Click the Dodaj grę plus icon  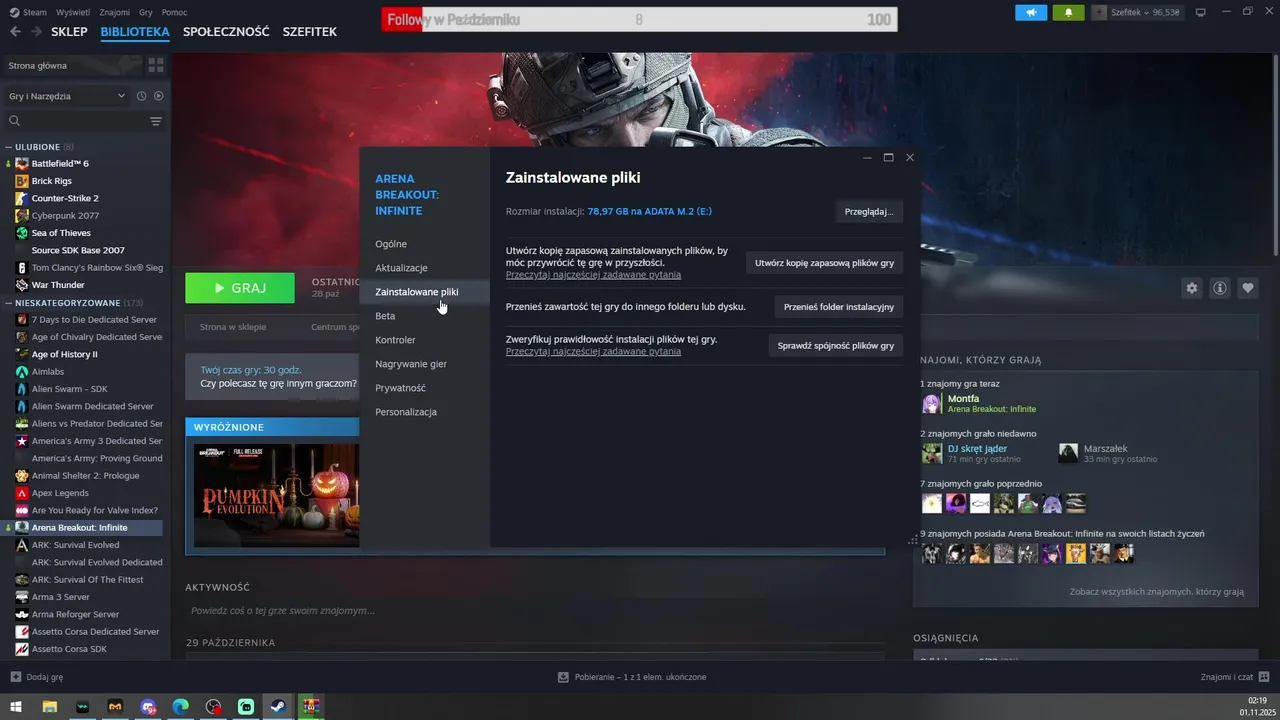point(15,677)
